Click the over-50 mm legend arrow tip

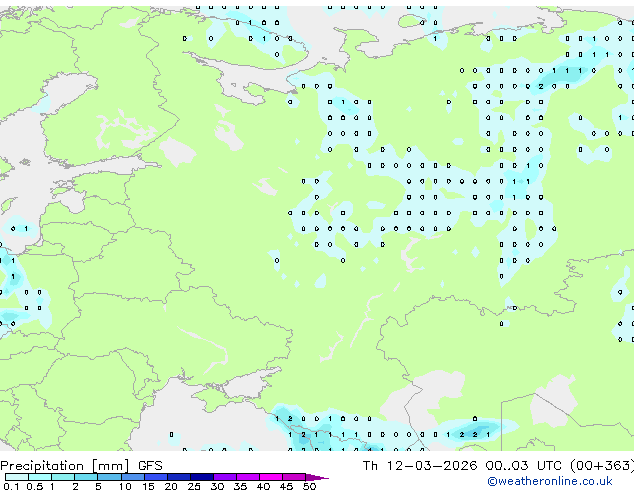(x=317, y=478)
